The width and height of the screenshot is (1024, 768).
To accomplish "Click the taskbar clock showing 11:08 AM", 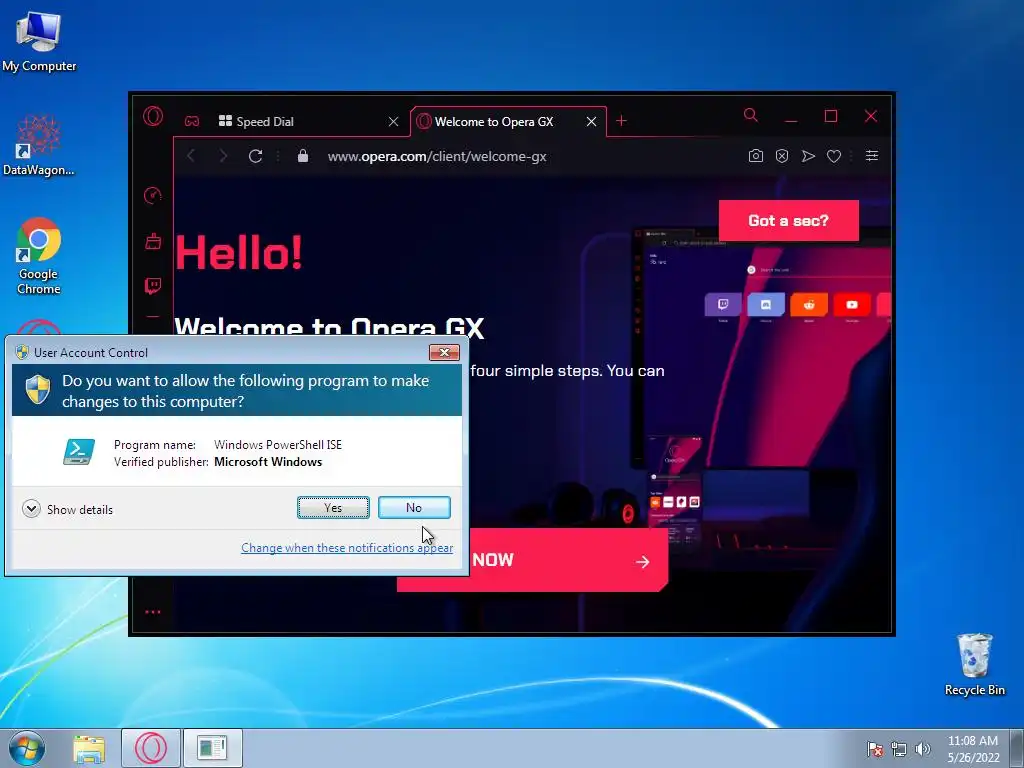I will (x=973, y=749).
